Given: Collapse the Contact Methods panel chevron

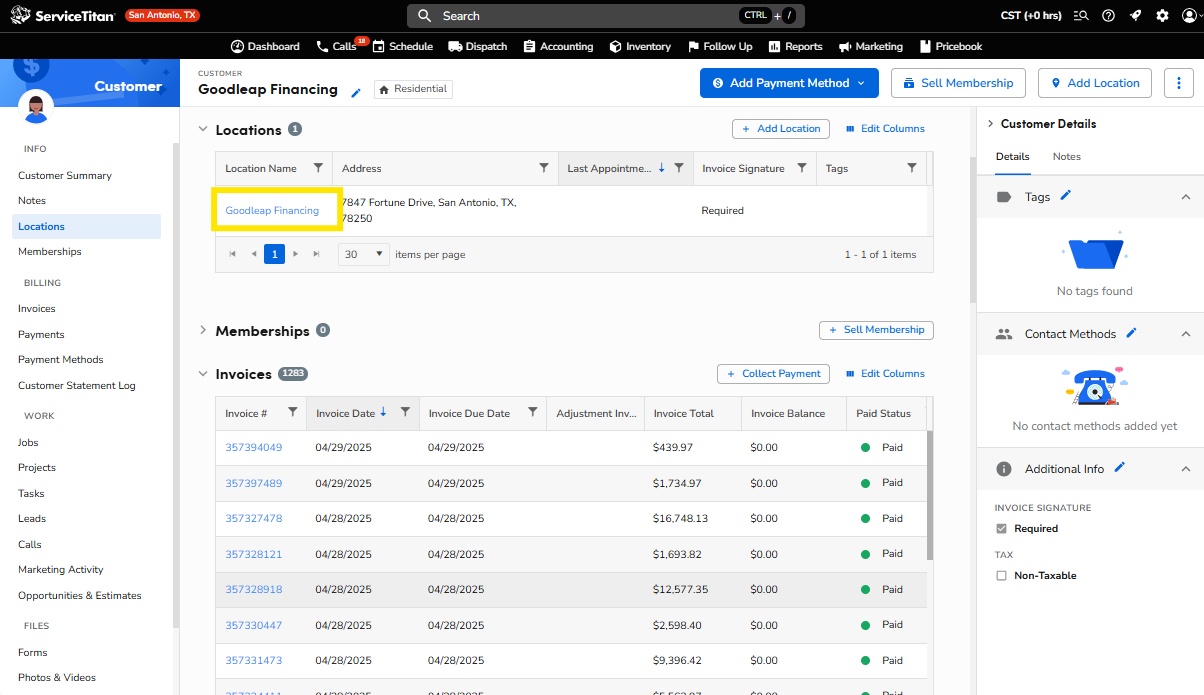Looking at the screenshot, I should [x=1186, y=334].
